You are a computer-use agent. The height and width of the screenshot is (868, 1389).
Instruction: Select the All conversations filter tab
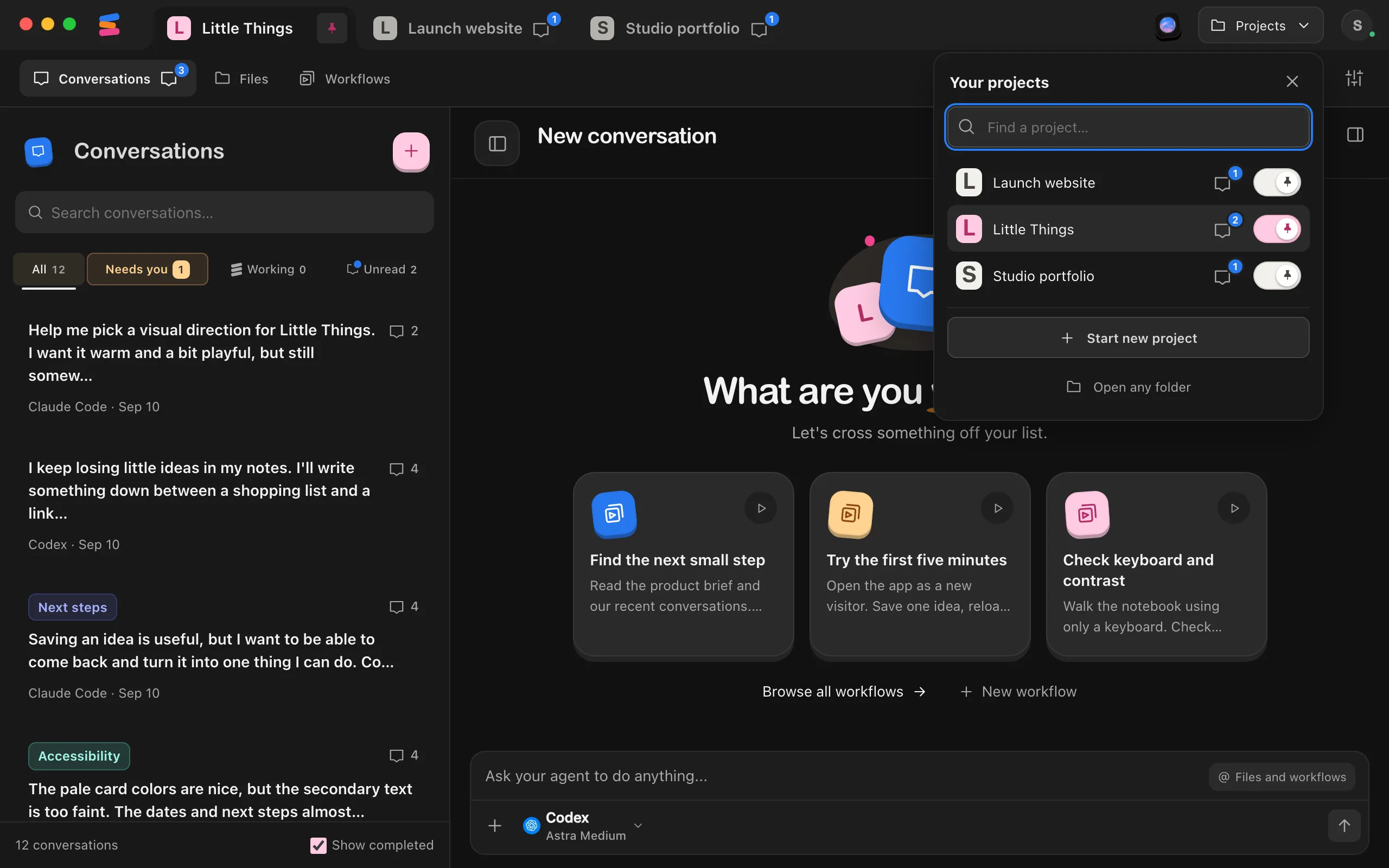[x=49, y=269]
